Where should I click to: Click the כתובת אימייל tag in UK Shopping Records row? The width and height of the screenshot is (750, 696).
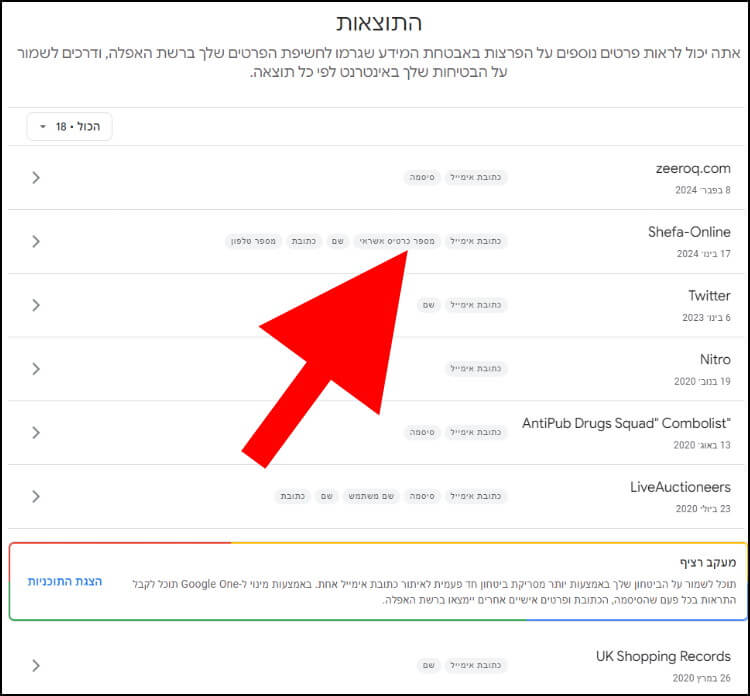click(x=475, y=665)
